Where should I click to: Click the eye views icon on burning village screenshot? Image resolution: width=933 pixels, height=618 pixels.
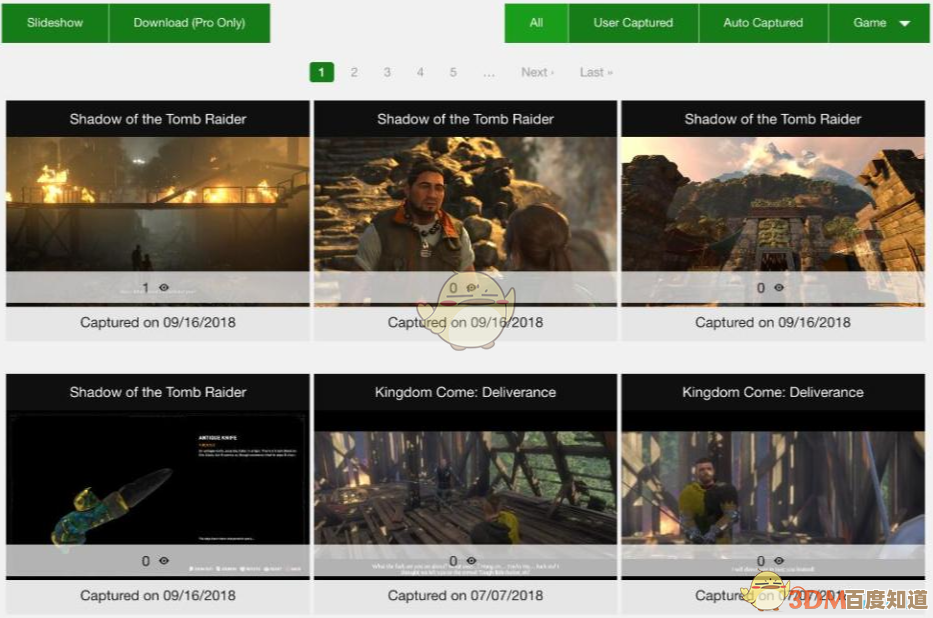coord(164,288)
